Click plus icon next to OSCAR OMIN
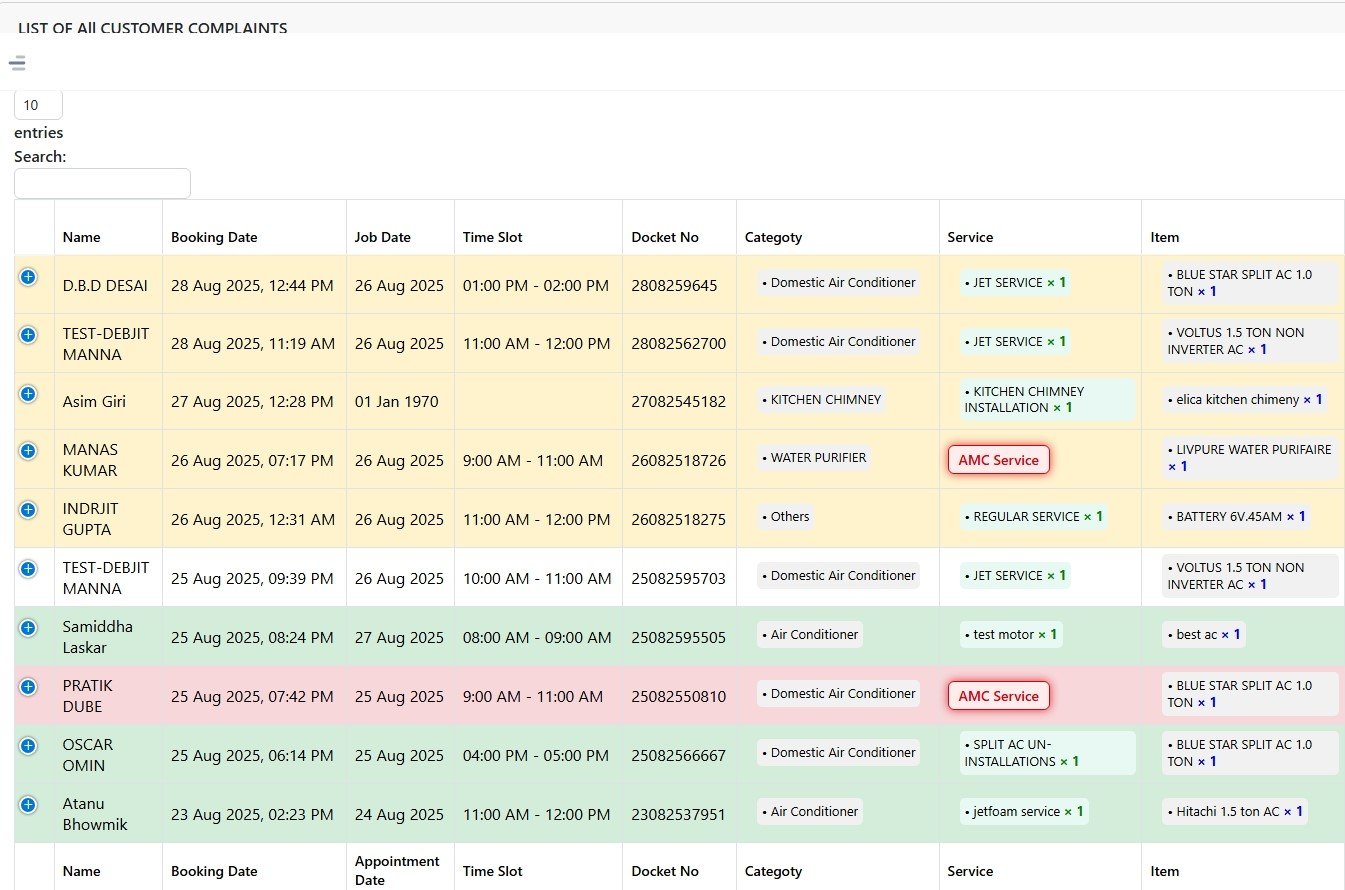The image size is (1345, 890). pos(28,746)
